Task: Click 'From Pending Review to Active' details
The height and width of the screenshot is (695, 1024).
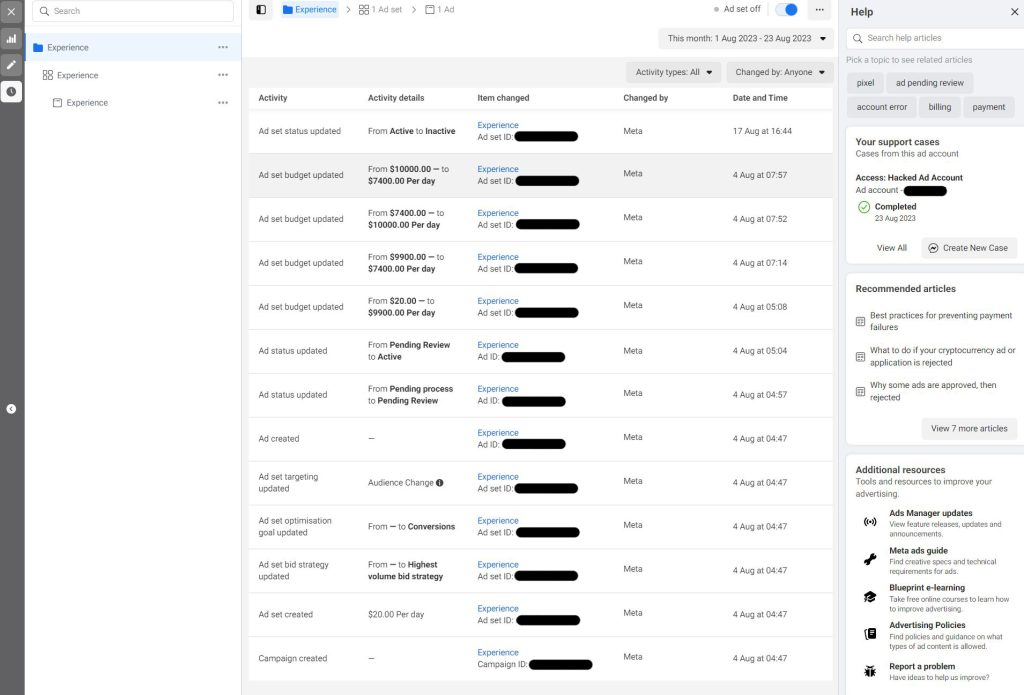Action: 409,351
